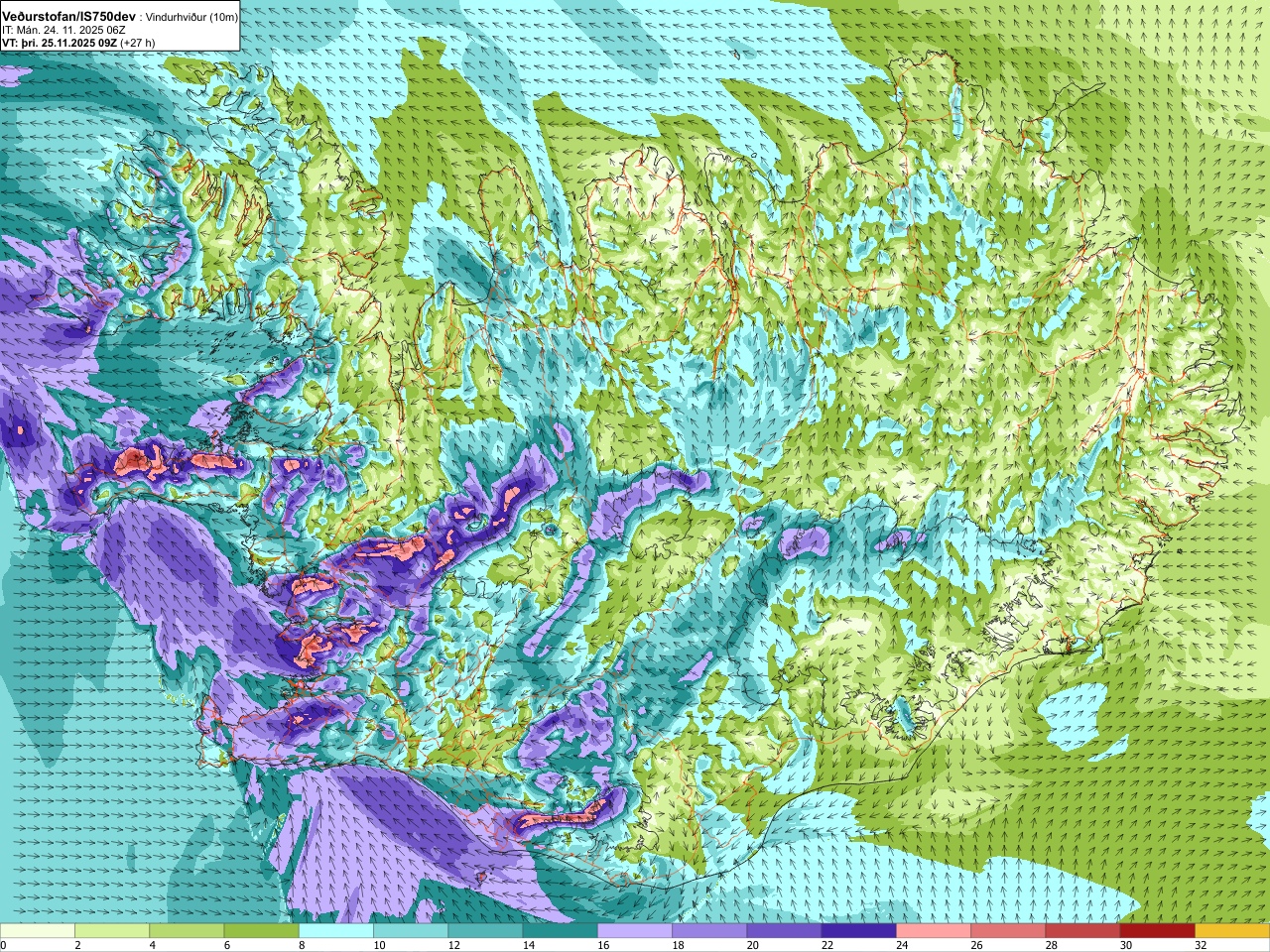Choose the 6–8 olive green legend swatch
1270x952 pixels.
click(261, 931)
